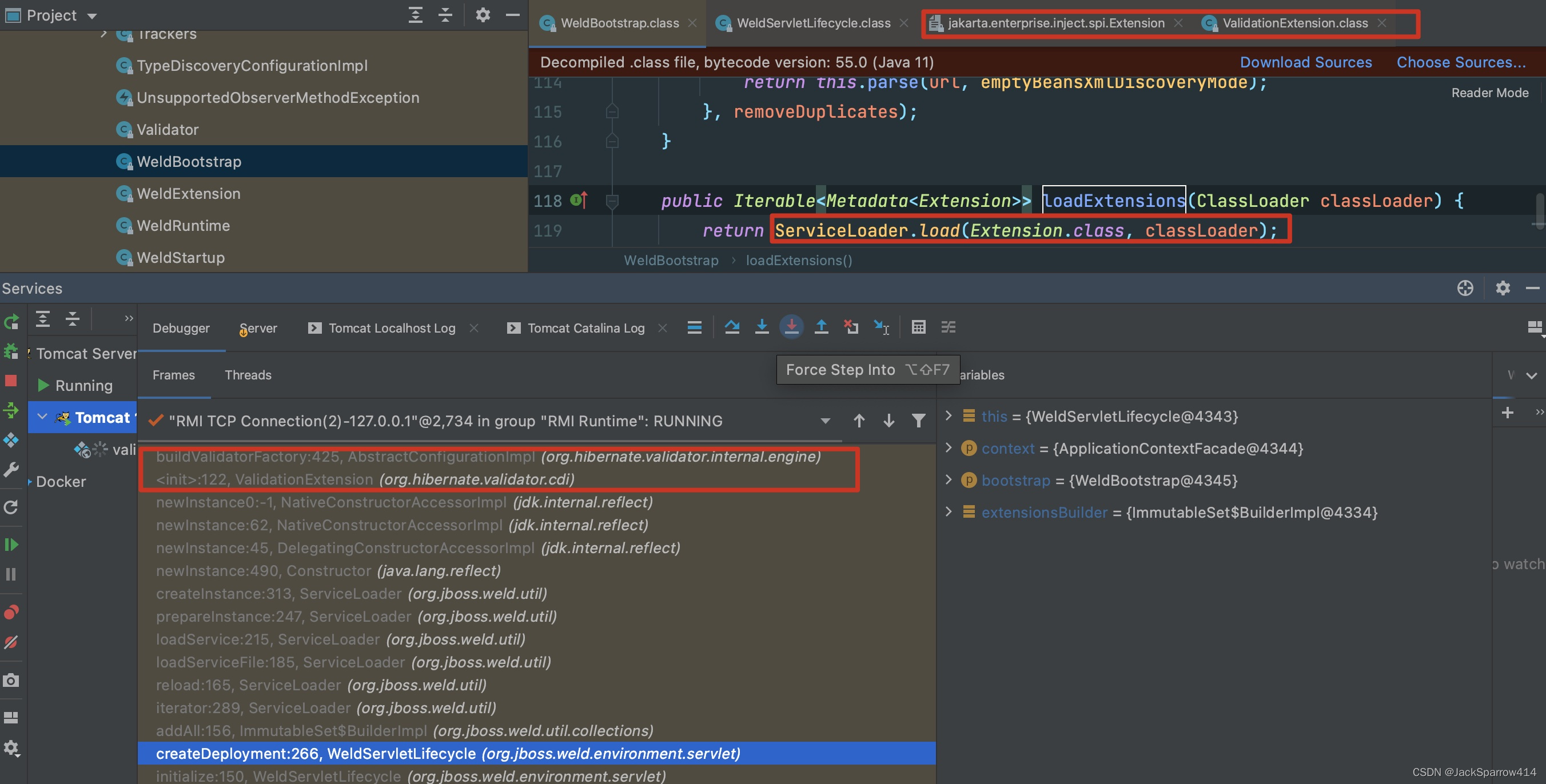This screenshot has height=784, width=1546.
Task: Open the Services panel gear options
Action: pyautogui.click(x=1503, y=289)
